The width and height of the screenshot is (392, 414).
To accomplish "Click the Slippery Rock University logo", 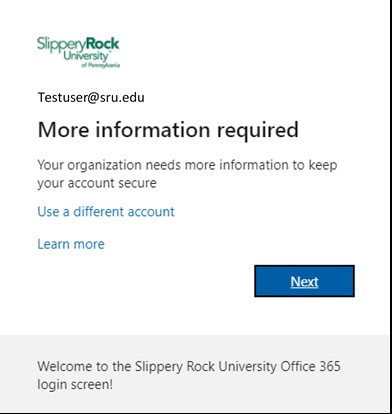I will [x=78, y=52].
